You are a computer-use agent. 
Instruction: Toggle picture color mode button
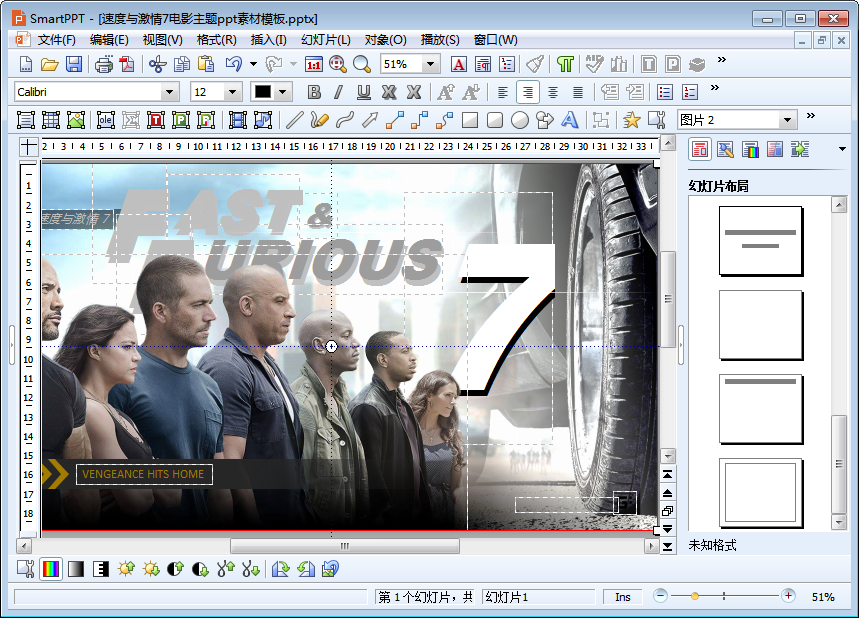pos(51,569)
